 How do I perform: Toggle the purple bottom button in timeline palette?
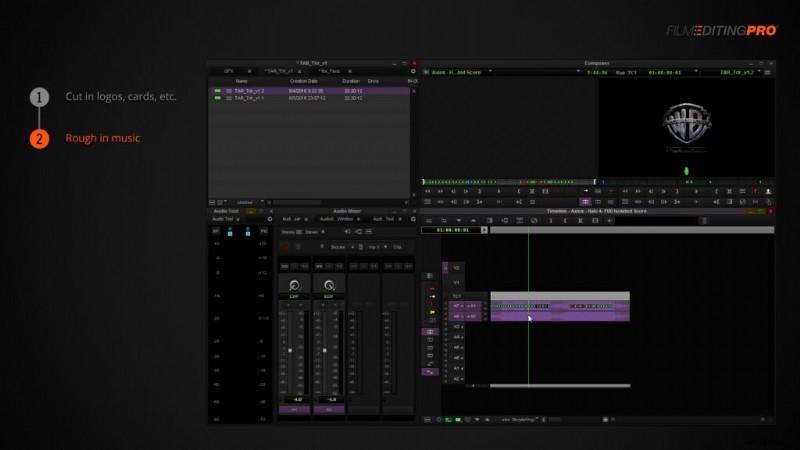pos(430,372)
